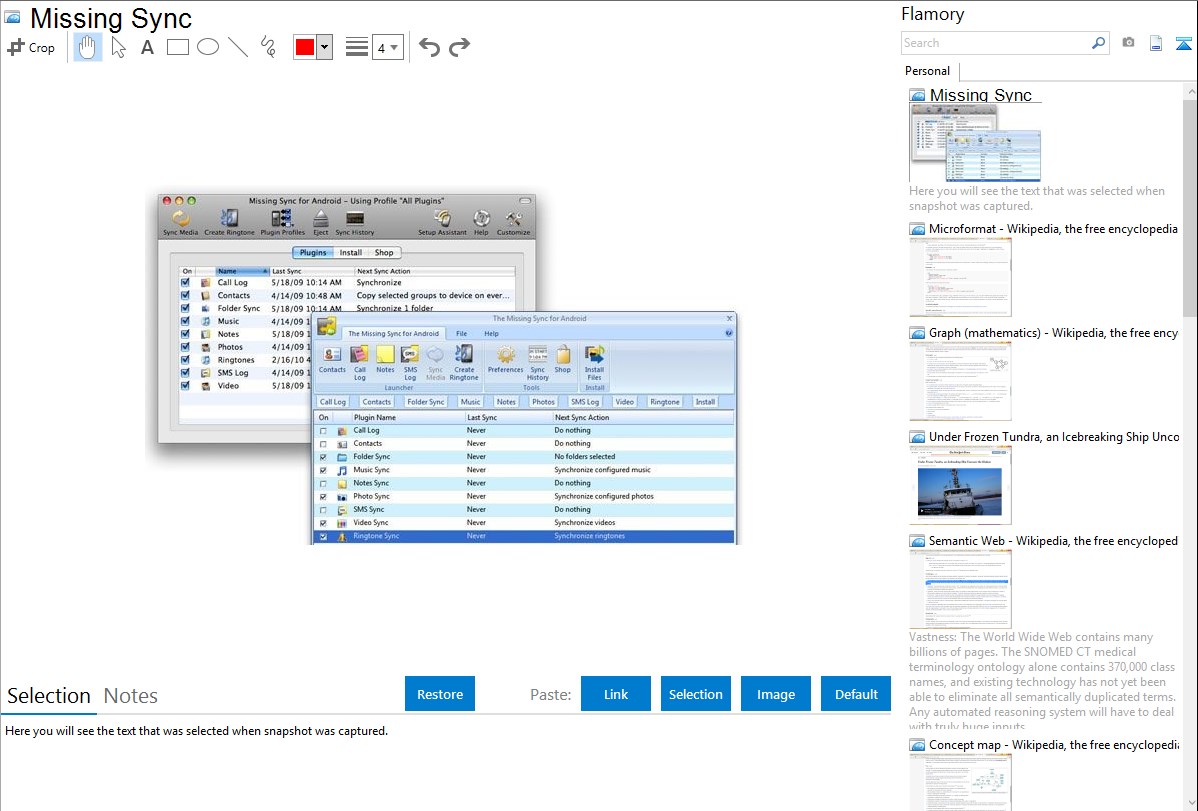Click the Restore button
This screenshot has height=811, width=1198.
tap(440, 694)
